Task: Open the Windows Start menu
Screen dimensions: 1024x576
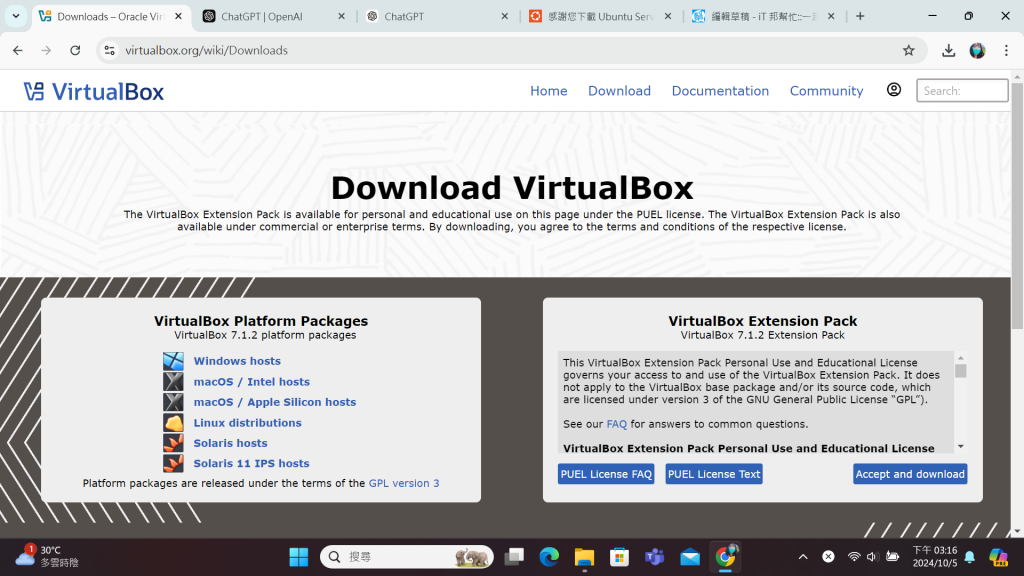Action: (x=298, y=557)
